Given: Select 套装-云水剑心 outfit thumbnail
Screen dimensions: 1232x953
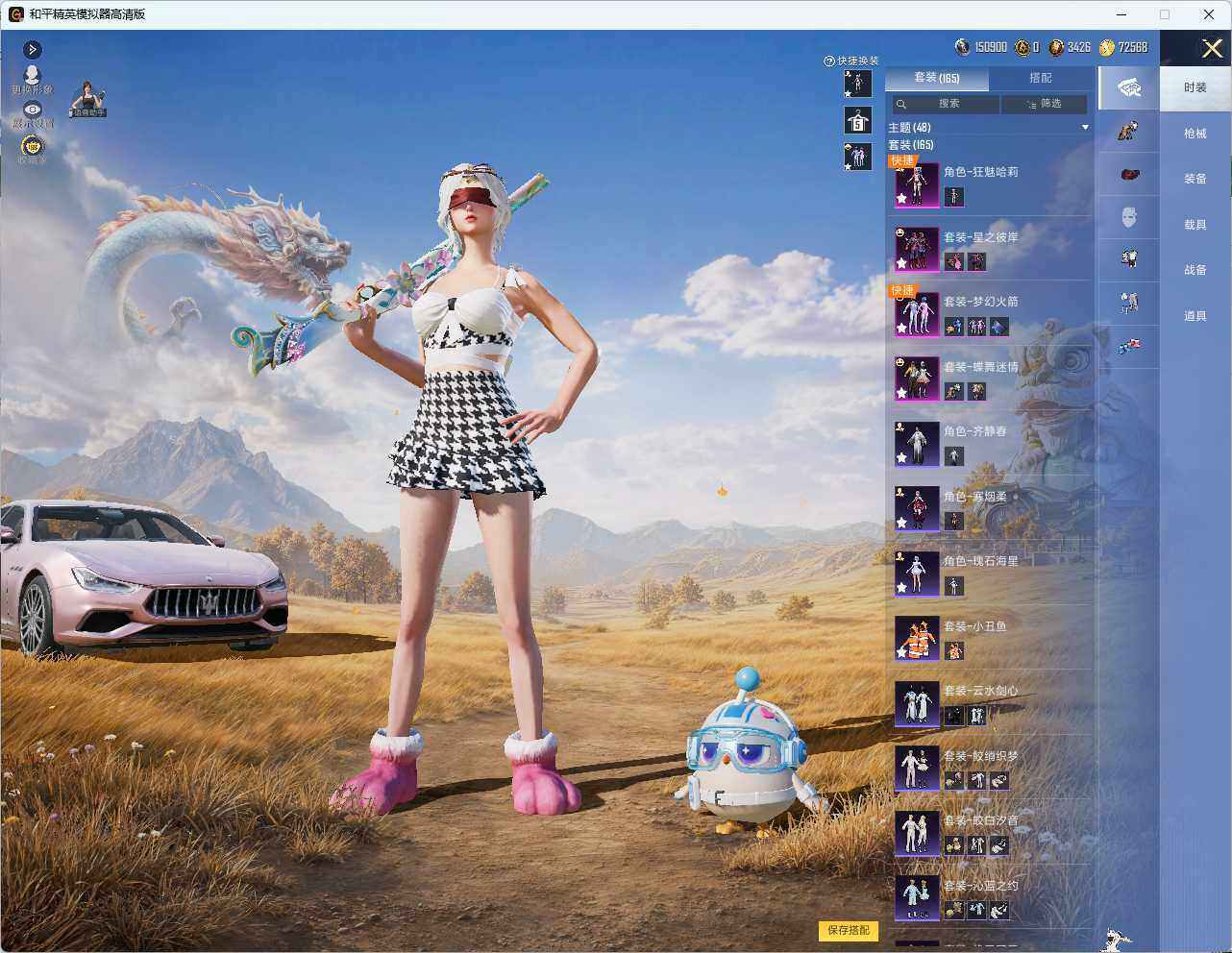Looking at the screenshot, I should coord(917,703).
